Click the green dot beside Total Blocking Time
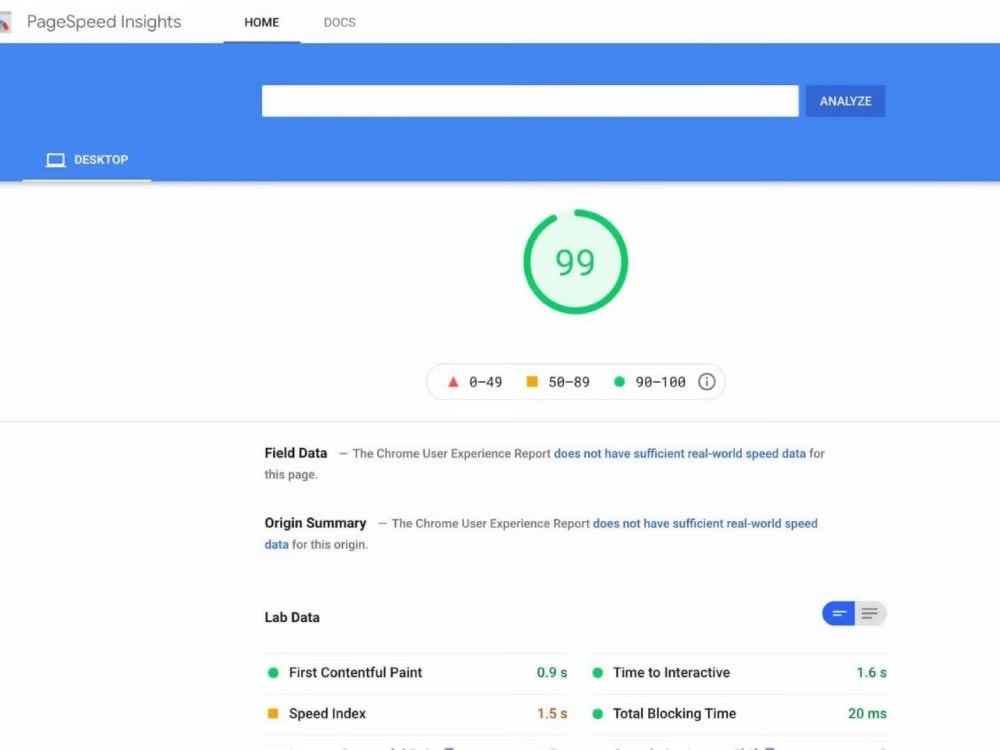Viewport: 1000px width, 750px height. (599, 713)
